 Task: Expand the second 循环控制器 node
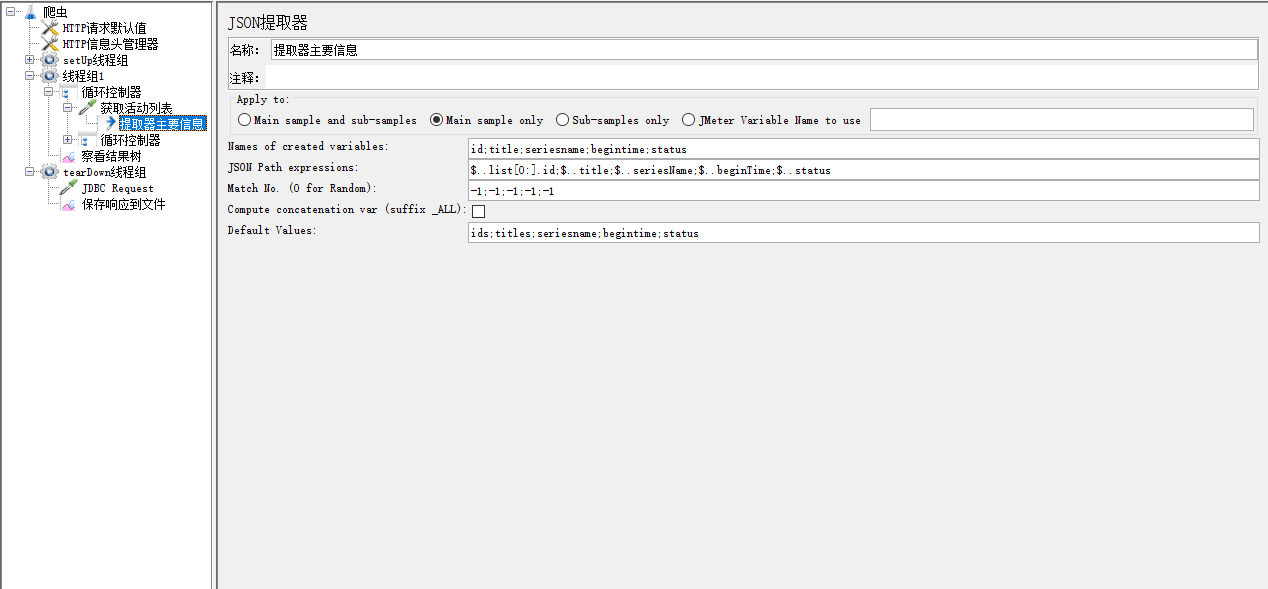point(68,140)
